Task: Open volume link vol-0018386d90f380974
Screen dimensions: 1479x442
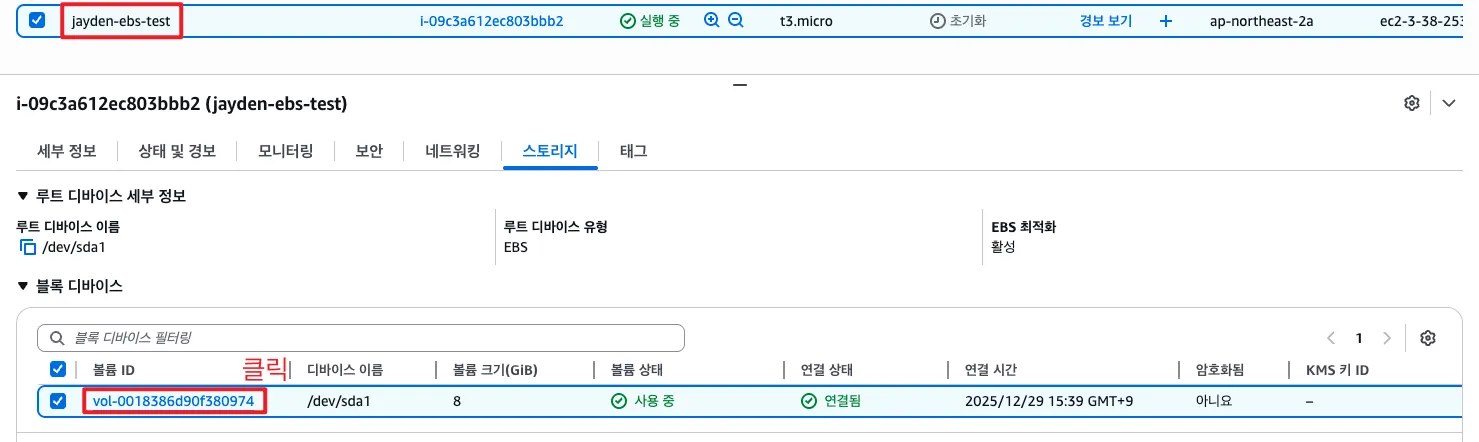Action: (x=174, y=402)
